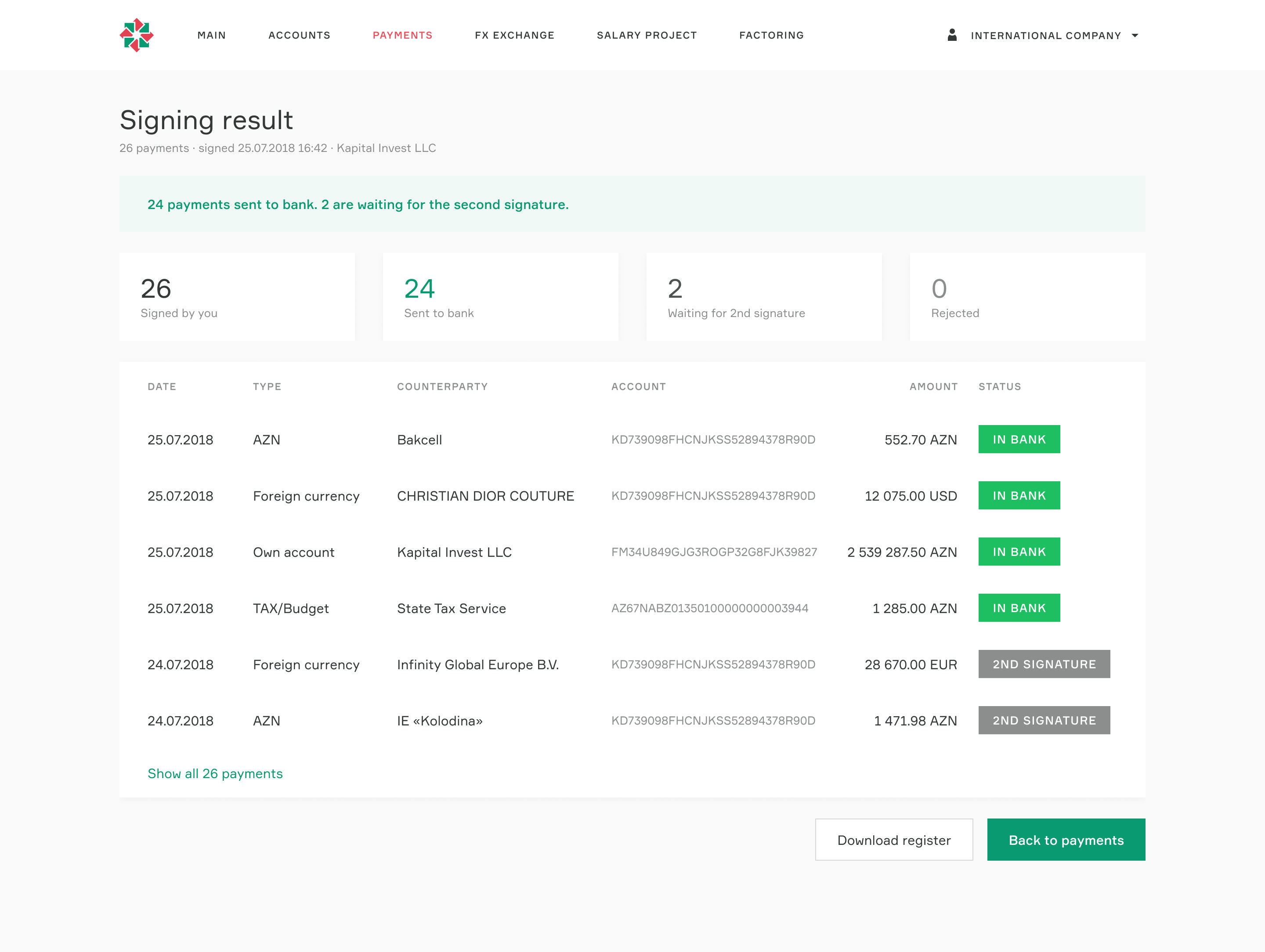The width and height of the screenshot is (1265, 952).
Task: Navigate to the Factoring tab
Action: (771, 36)
